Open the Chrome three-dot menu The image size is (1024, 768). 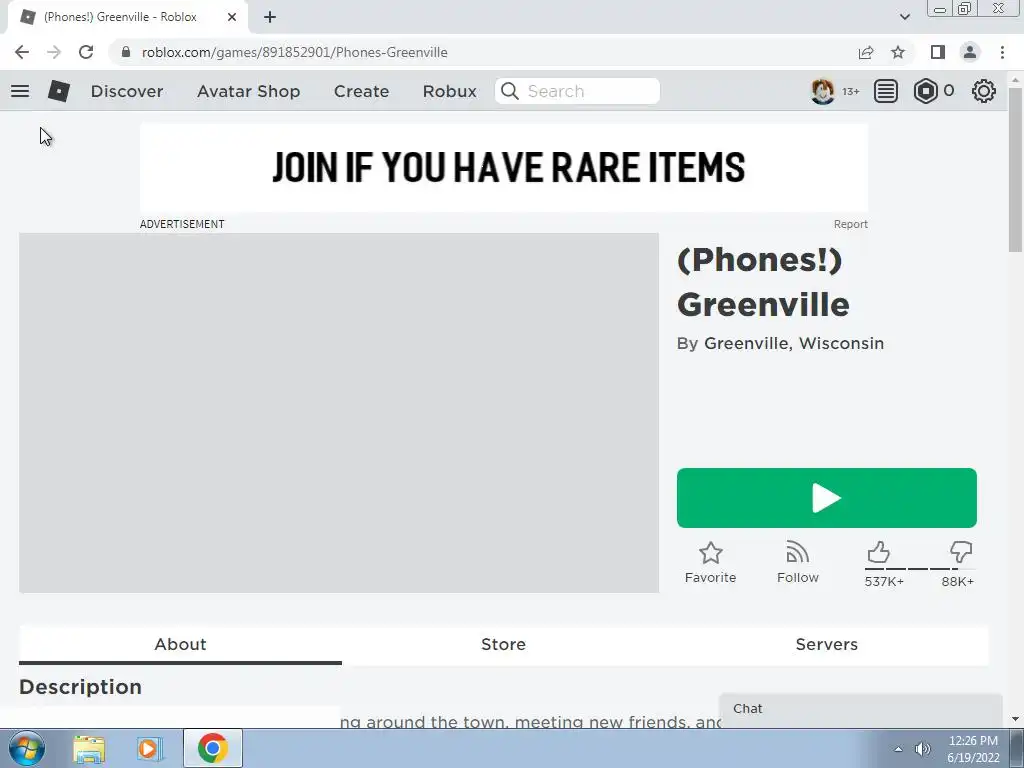tap(1002, 52)
